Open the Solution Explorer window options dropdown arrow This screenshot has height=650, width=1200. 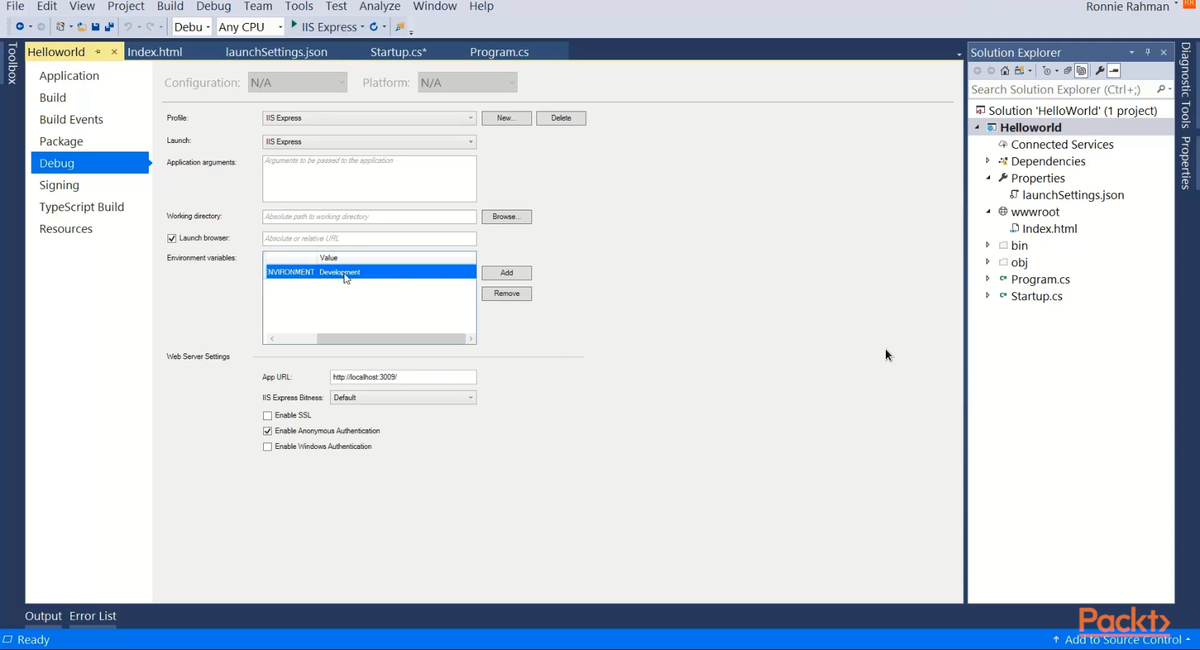click(x=1132, y=52)
